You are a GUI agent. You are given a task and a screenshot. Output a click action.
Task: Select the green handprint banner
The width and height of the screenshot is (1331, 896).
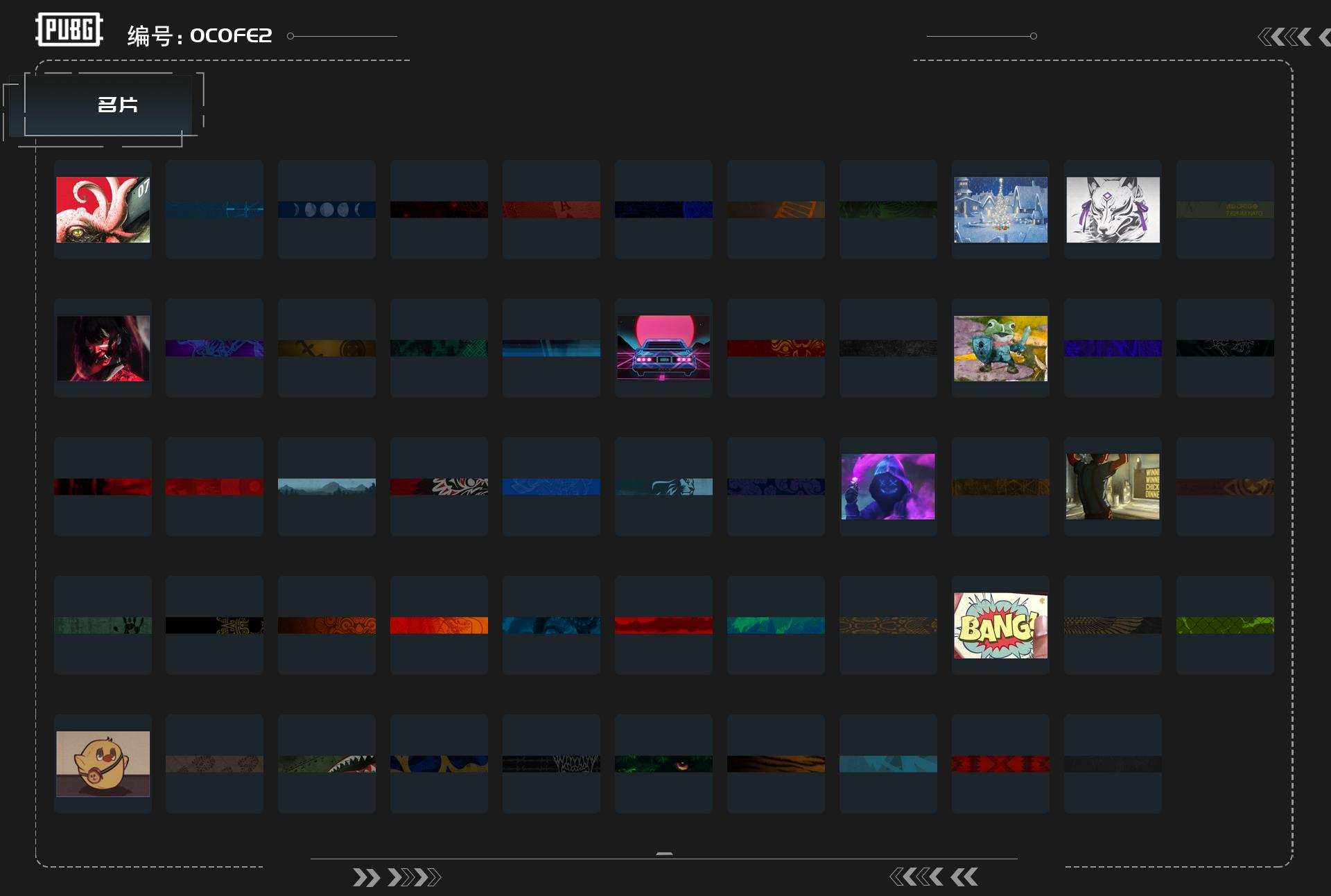coord(103,625)
